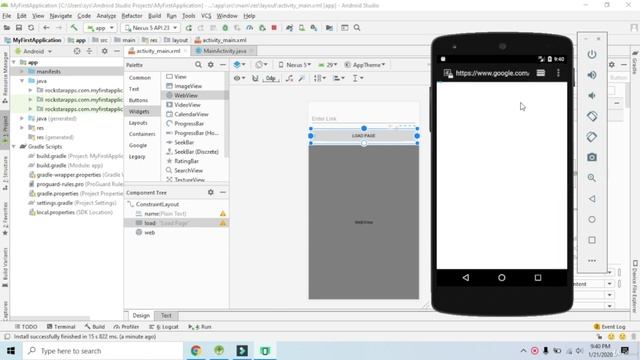The width and height of the screenshot is (640, 360).
Task: Click emulator sidebar home circle
Action: pos(592,220)
